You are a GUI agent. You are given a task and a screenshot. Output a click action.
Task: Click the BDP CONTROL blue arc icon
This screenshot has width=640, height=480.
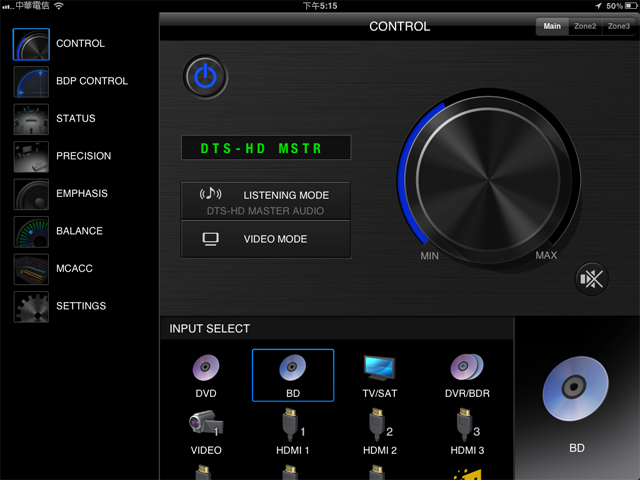[31, 82]
